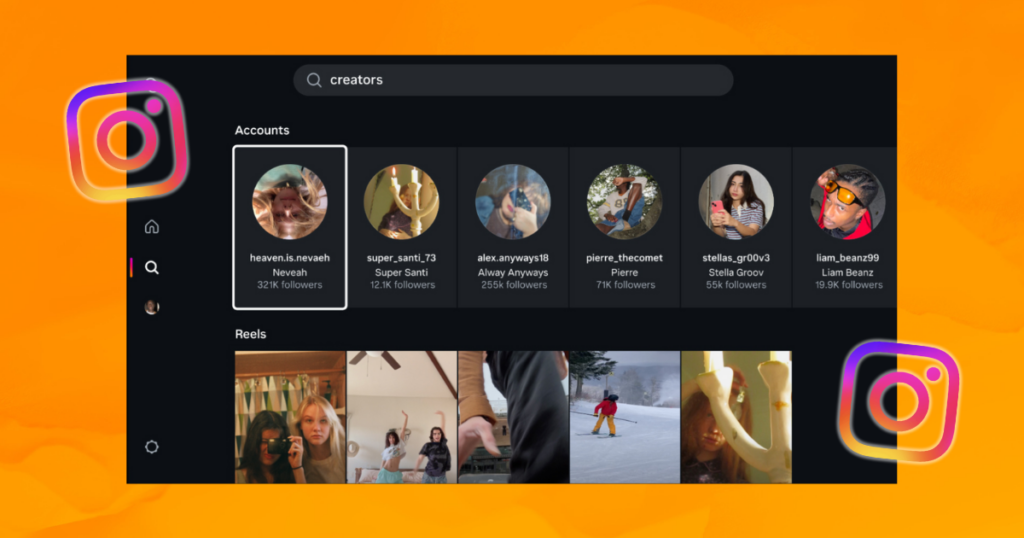Click the Reels section heading

tap(251, 334)
